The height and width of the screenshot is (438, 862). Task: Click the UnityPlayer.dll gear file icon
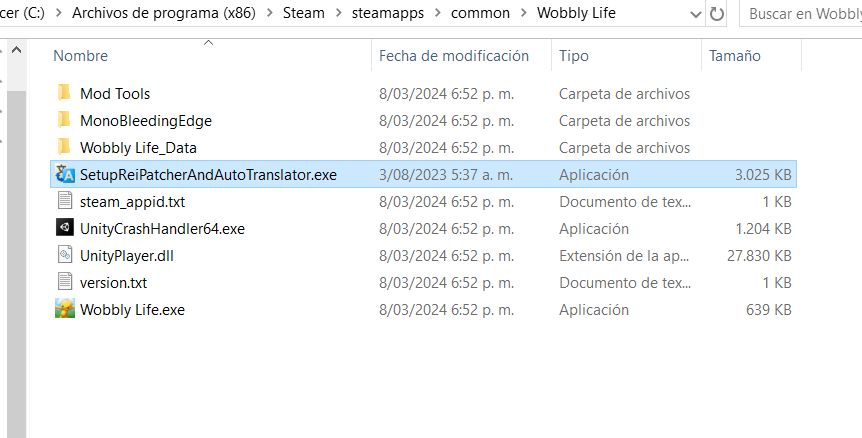pos(65,255)
